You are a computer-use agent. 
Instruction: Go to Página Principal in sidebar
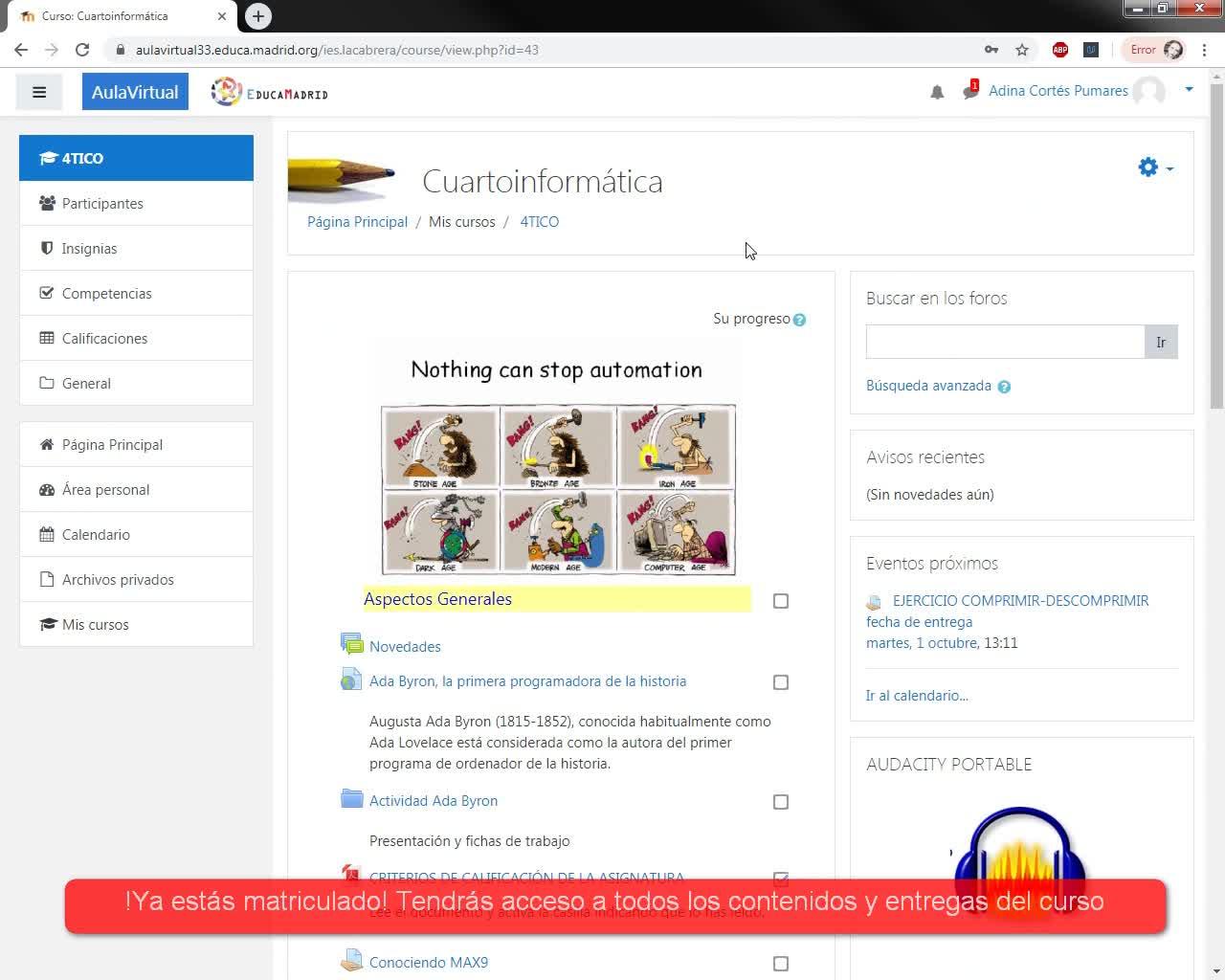coord(136,444)
